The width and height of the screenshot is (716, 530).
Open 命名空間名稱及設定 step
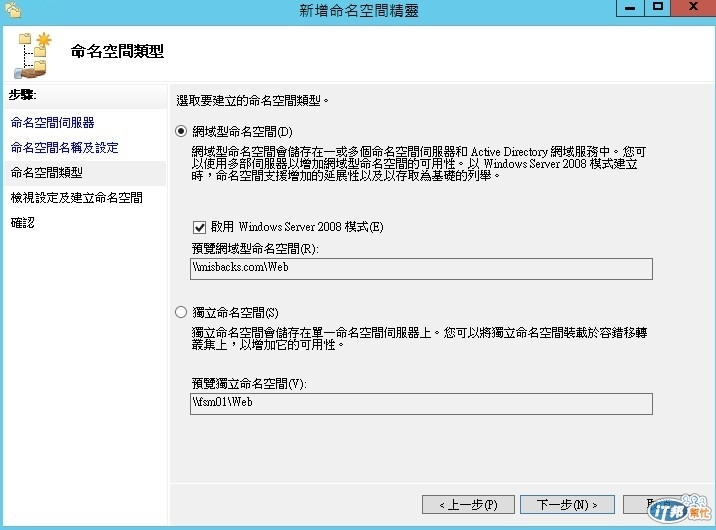(x=65, y=148)
